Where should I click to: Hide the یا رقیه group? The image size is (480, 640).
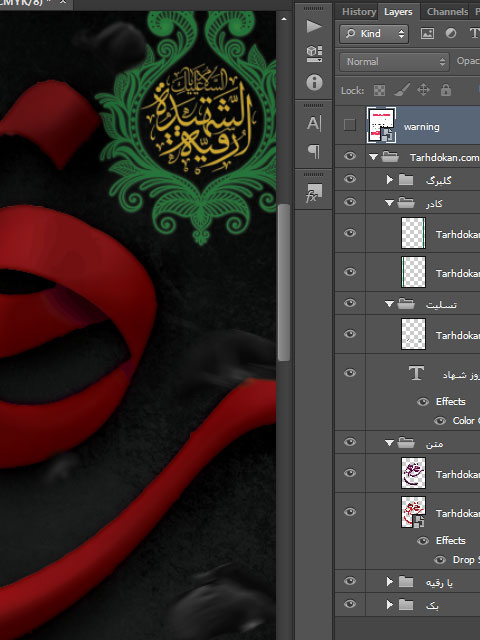tap(350, 581)
